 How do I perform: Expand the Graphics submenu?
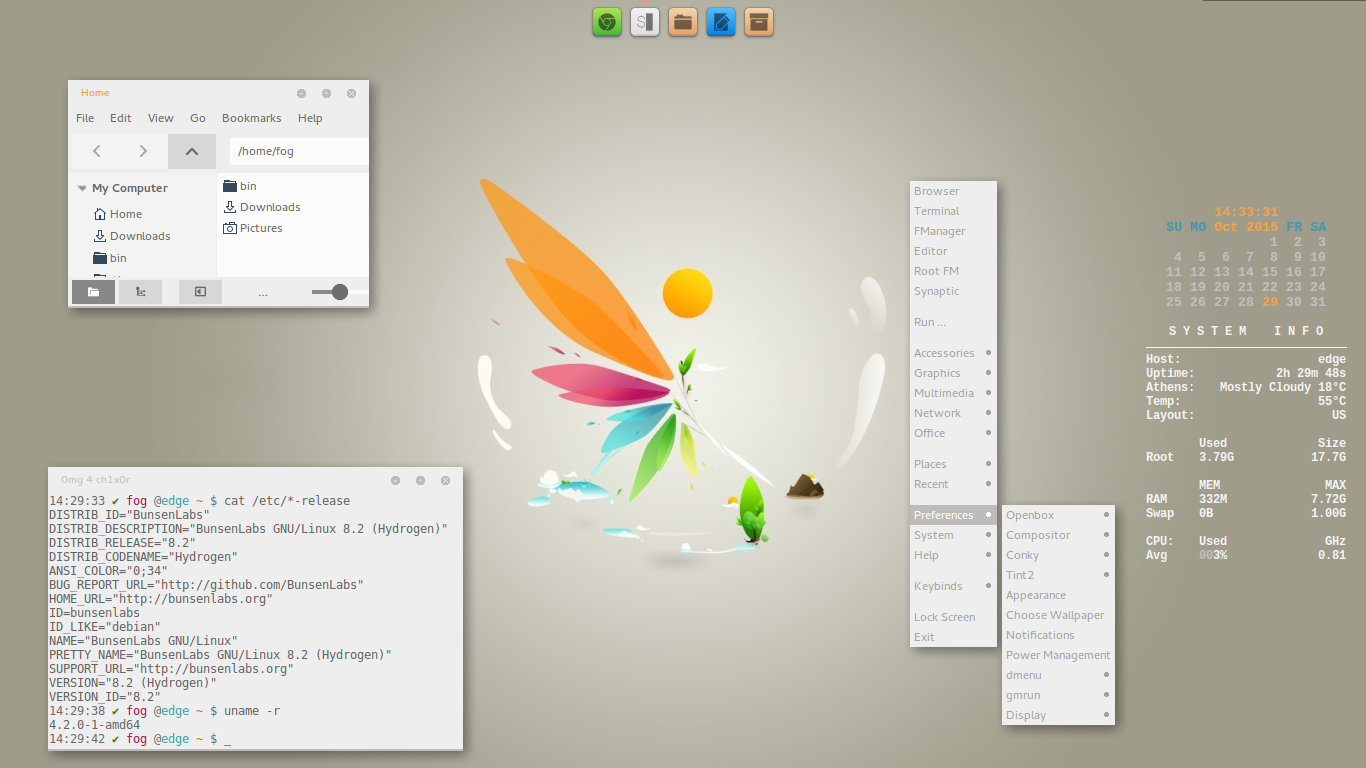953,373
